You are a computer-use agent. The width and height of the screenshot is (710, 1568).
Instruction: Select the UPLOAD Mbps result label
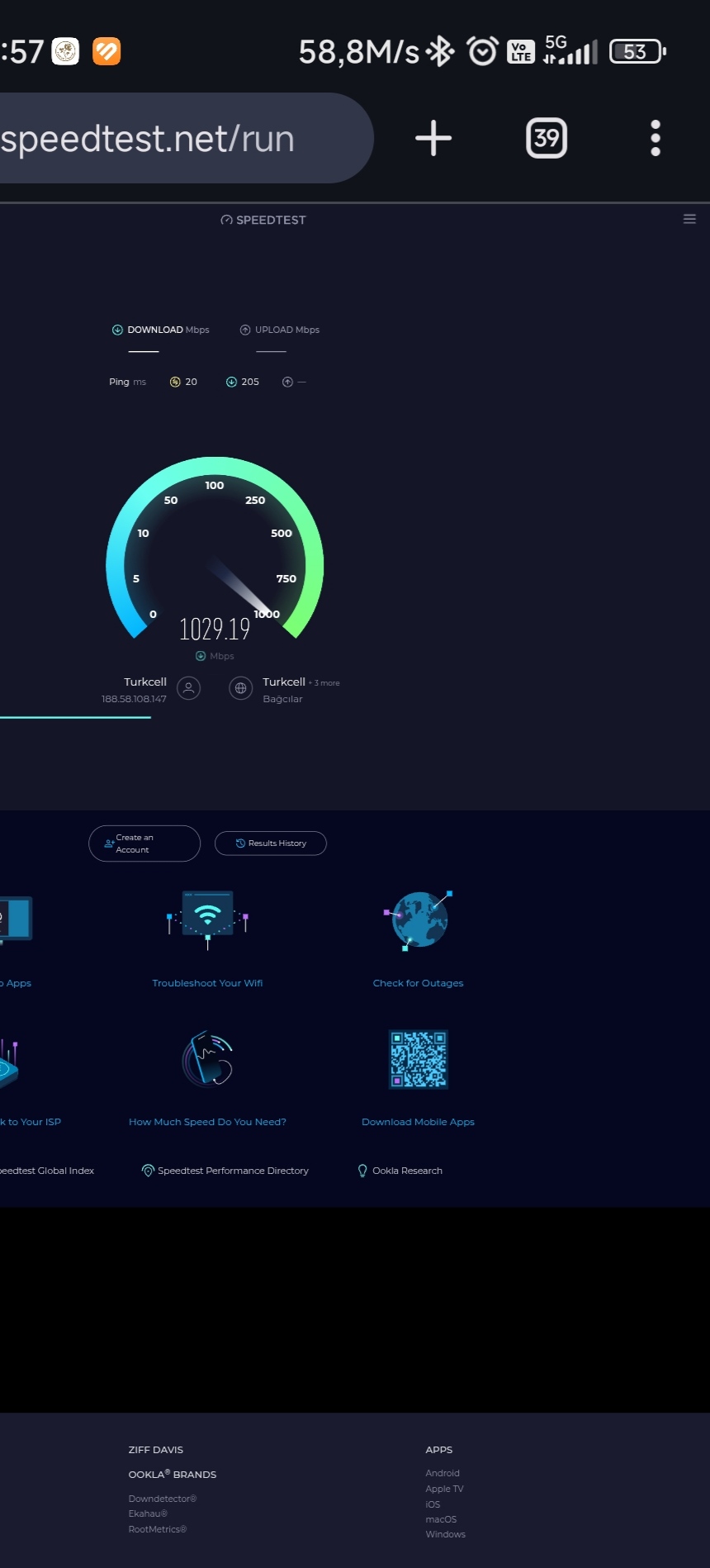(280, 330)
